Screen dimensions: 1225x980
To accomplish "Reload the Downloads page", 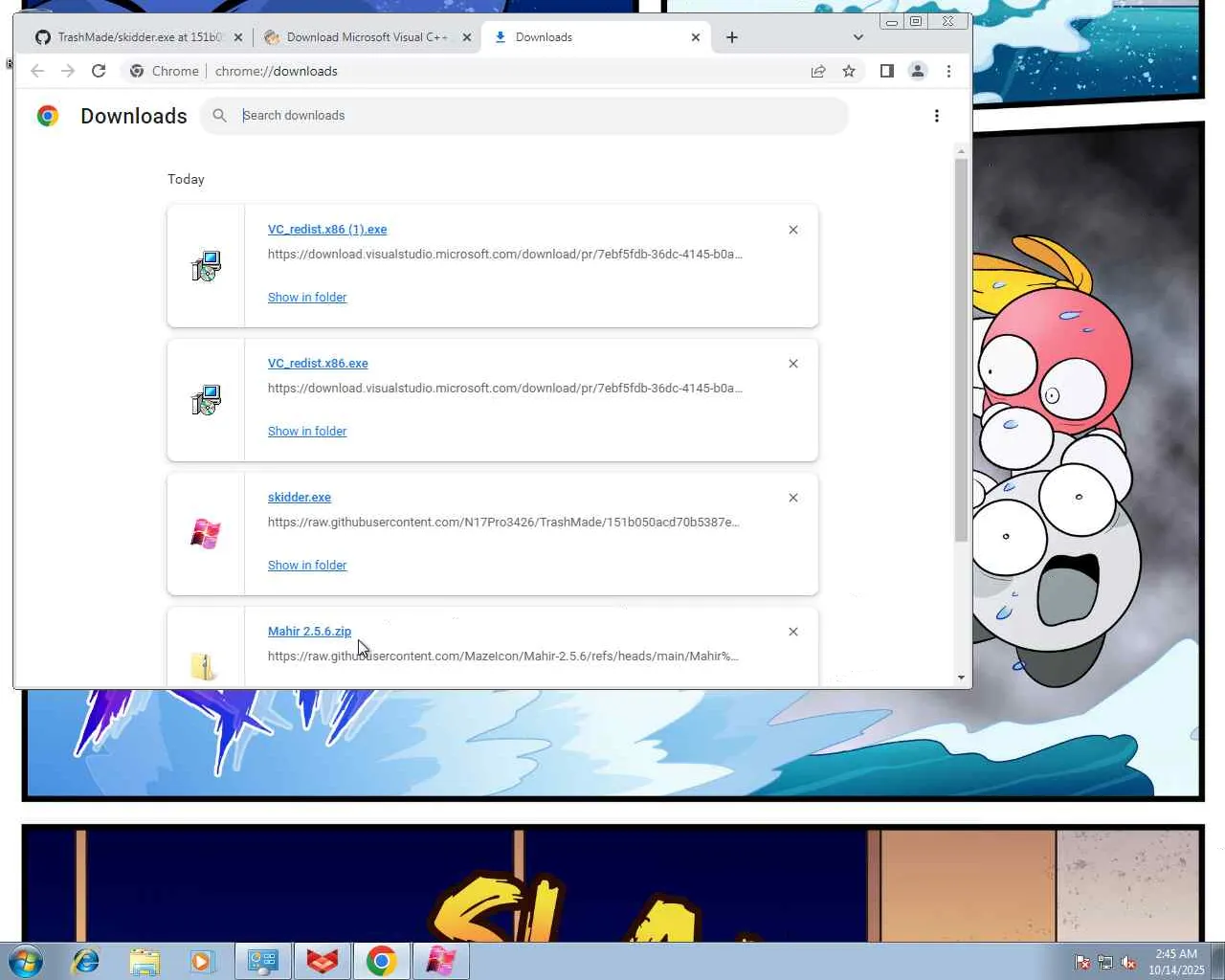I will pos(99,71).
